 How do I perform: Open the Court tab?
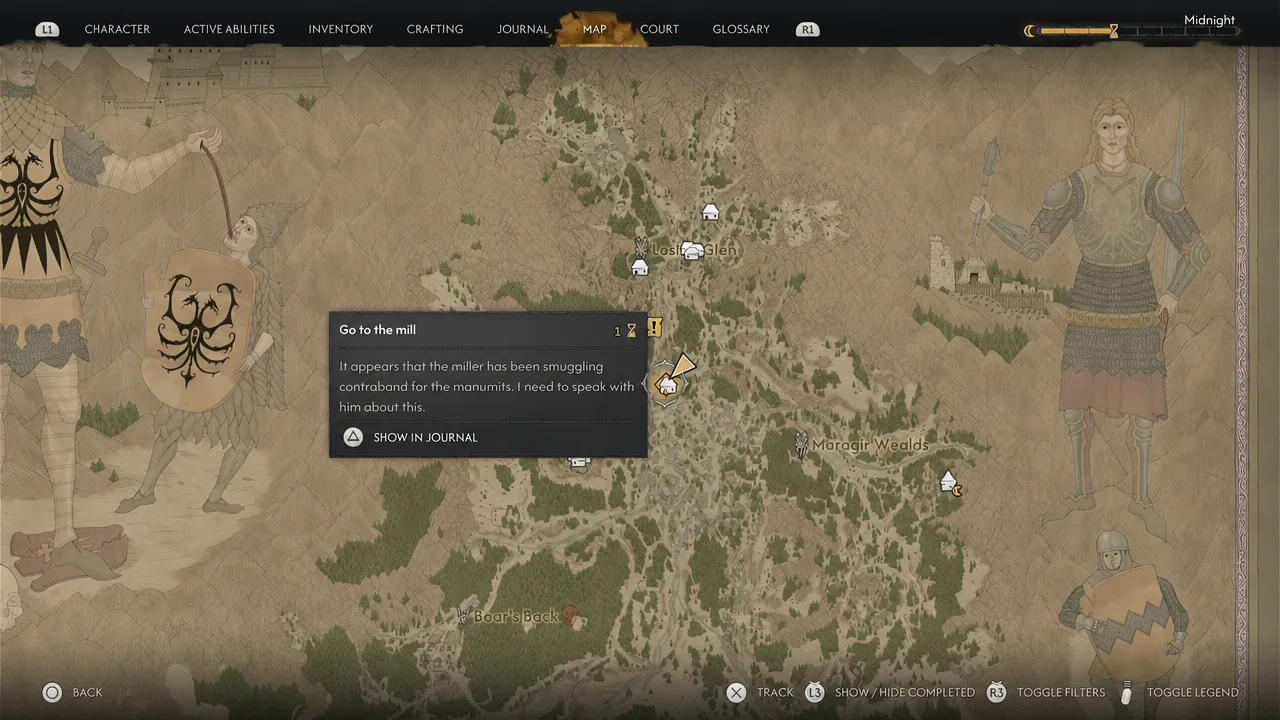pos(659,29)
